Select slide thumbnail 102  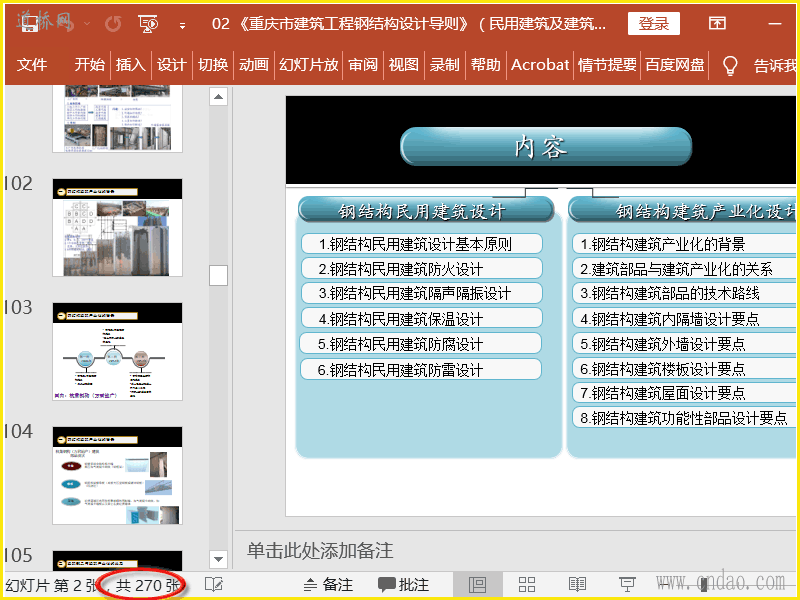[117, 228]
